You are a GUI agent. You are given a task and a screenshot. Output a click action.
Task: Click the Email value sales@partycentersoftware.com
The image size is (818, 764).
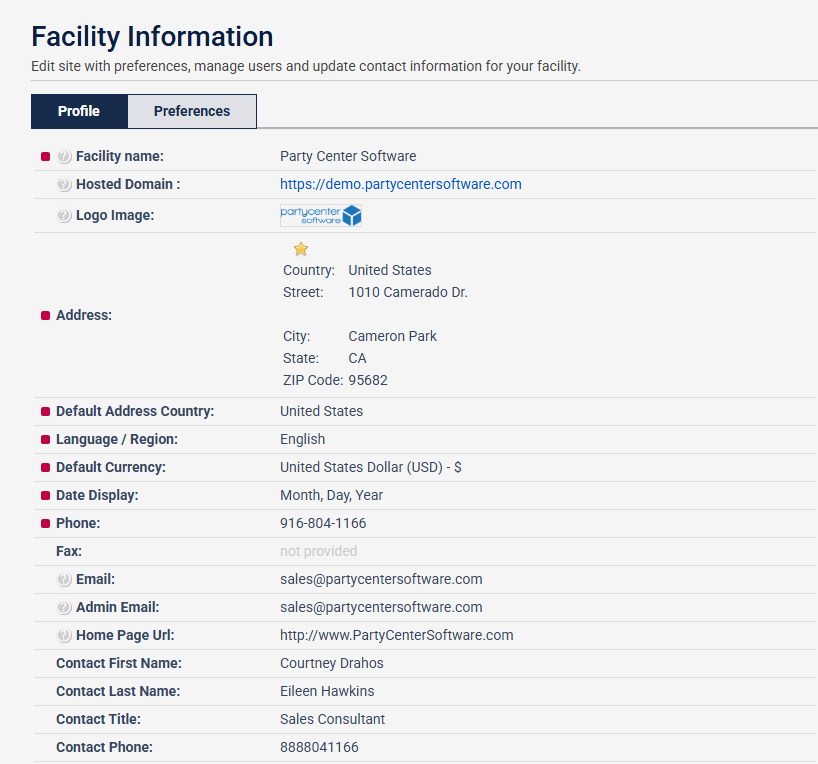coord(381,579)
